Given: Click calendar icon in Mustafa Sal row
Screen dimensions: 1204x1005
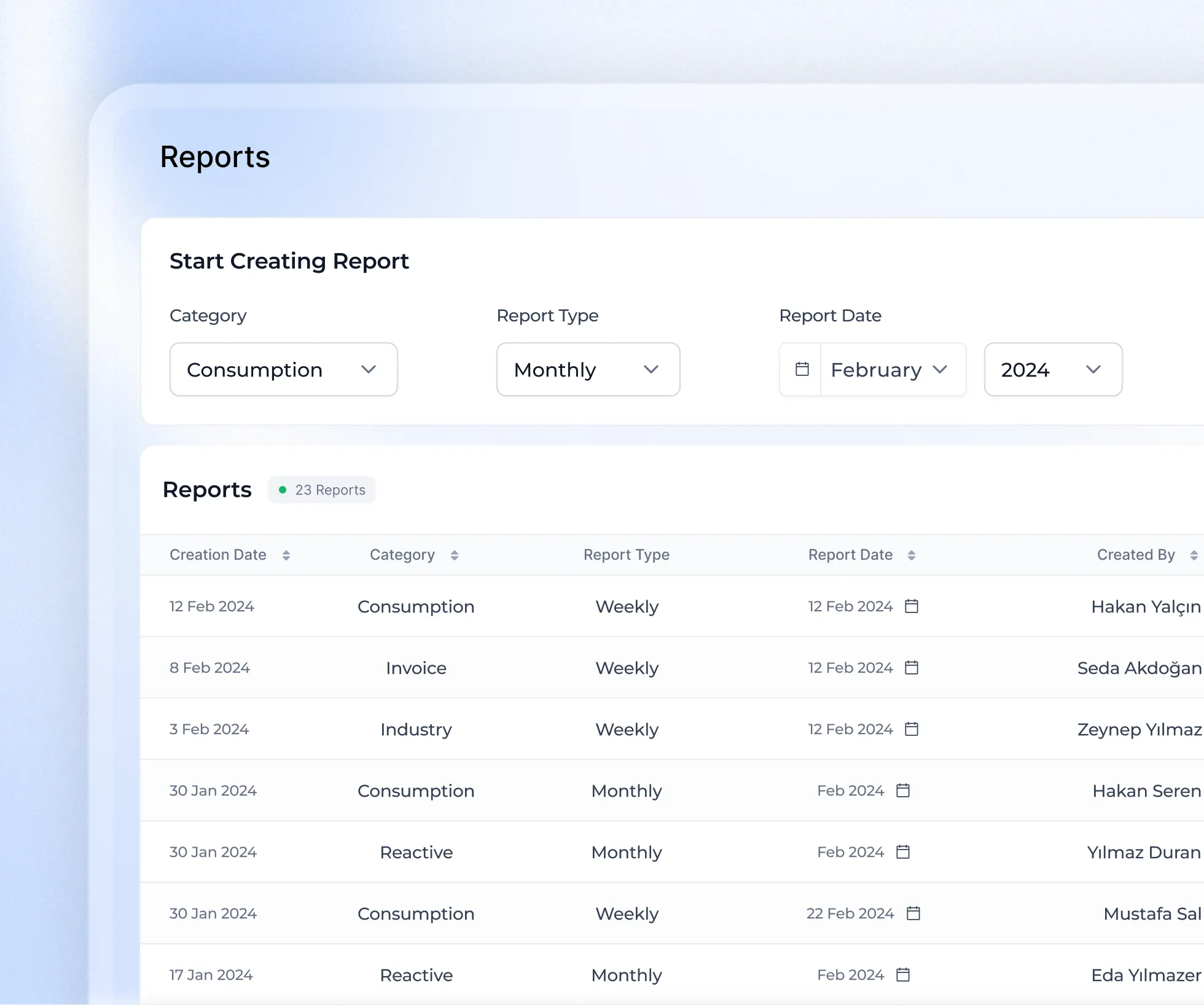Looking at the screenshot, I should click(x=913, y=913).
